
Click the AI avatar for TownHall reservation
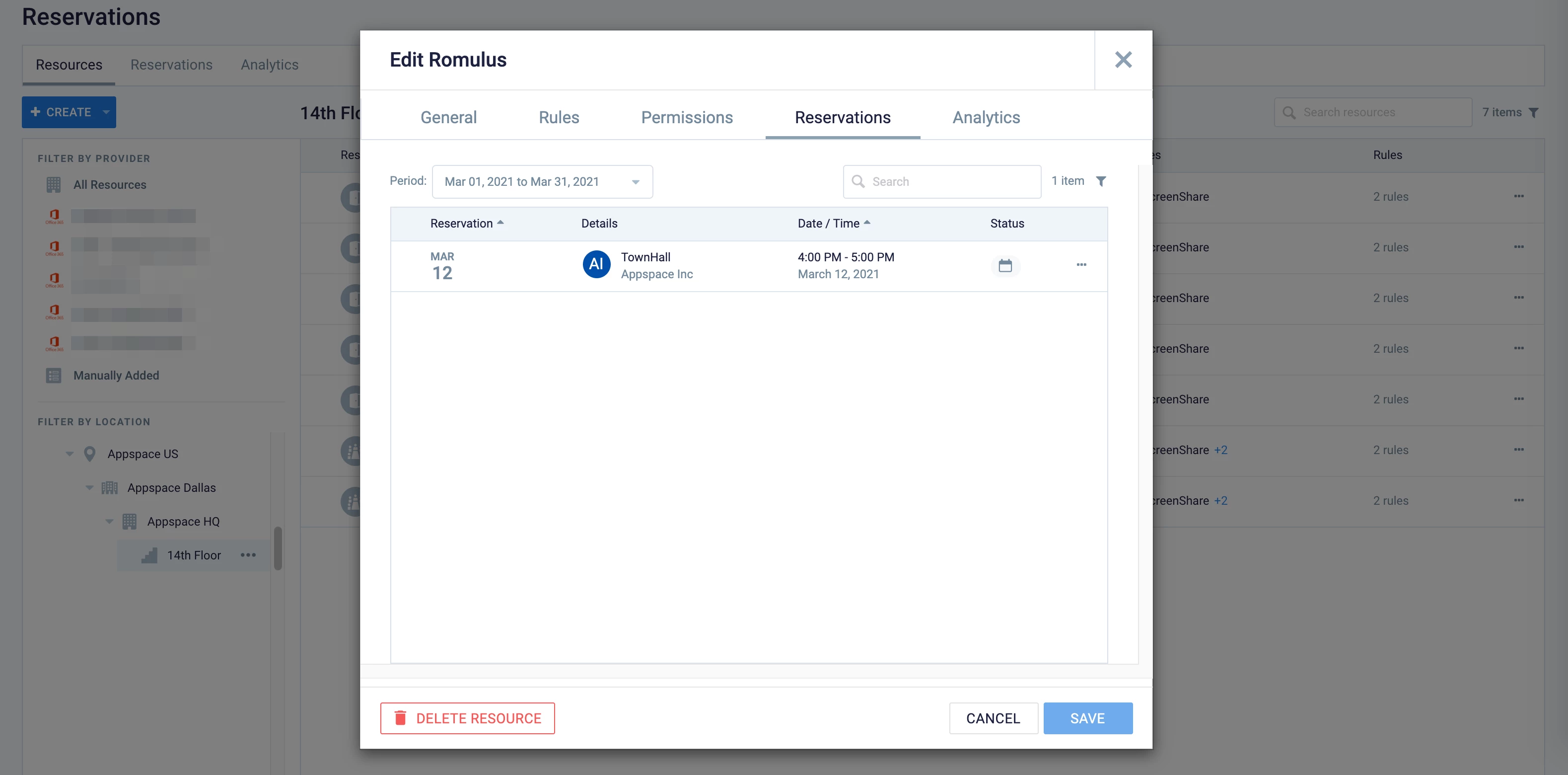(x=596, y=265)
